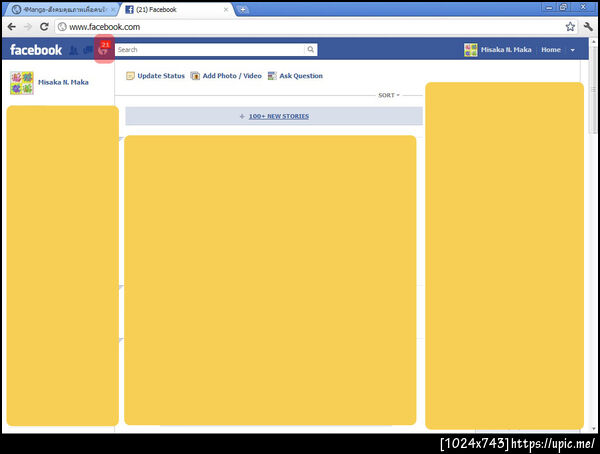This screenshot has height=454, width=600.
Task: Click the Ask Question icon
Action: [272, 76]
